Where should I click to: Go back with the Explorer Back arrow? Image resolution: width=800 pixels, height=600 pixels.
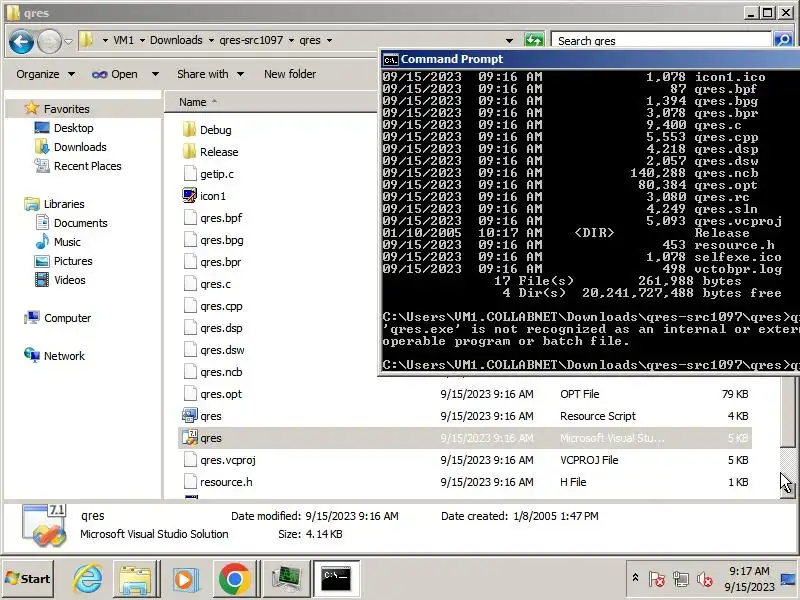[x=21, y=41]
